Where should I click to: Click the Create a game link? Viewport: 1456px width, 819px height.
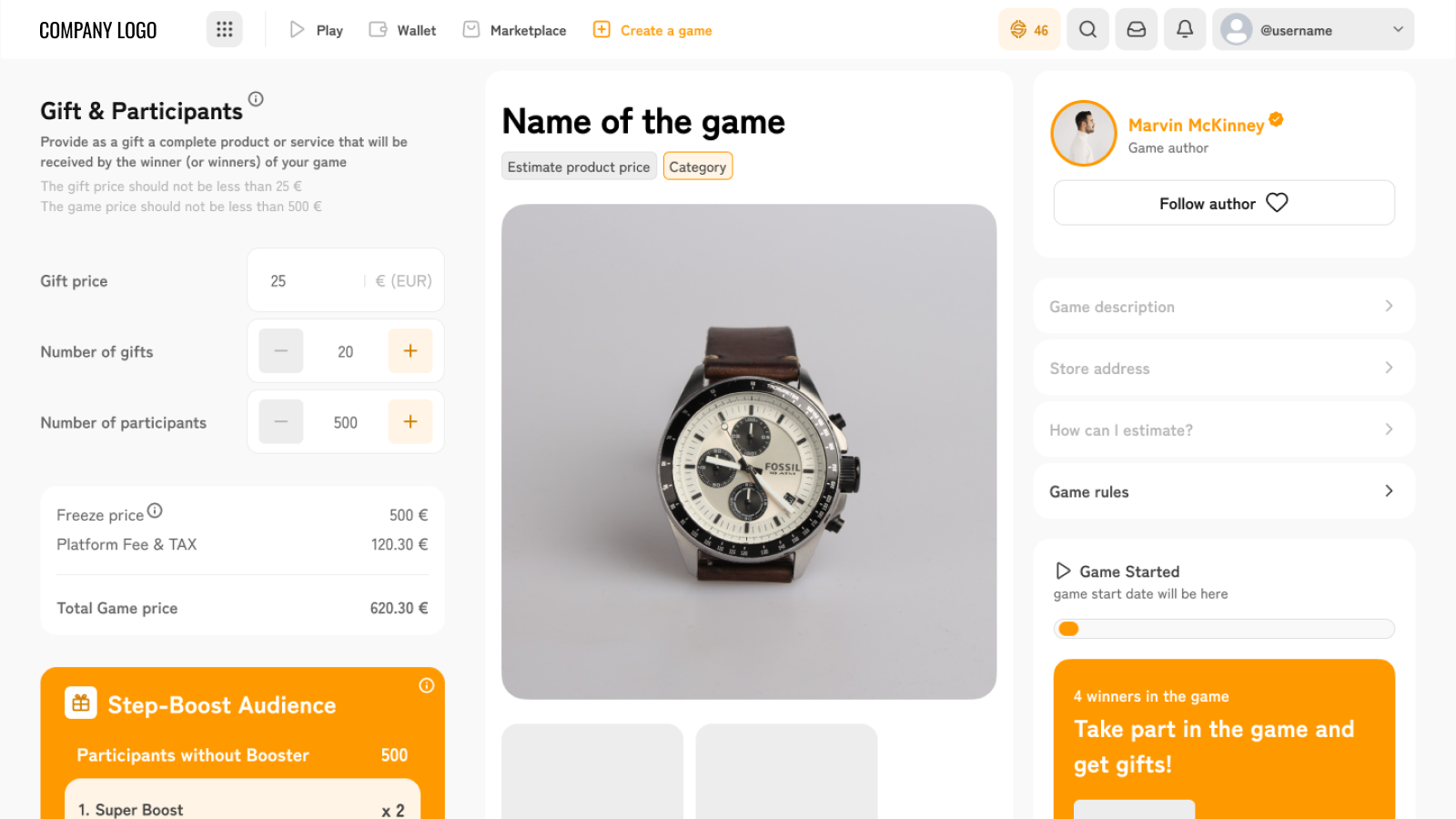click(652, 30)
